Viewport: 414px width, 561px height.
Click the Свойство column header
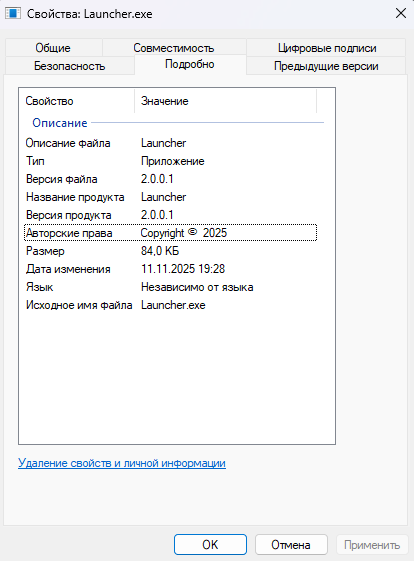77,101
